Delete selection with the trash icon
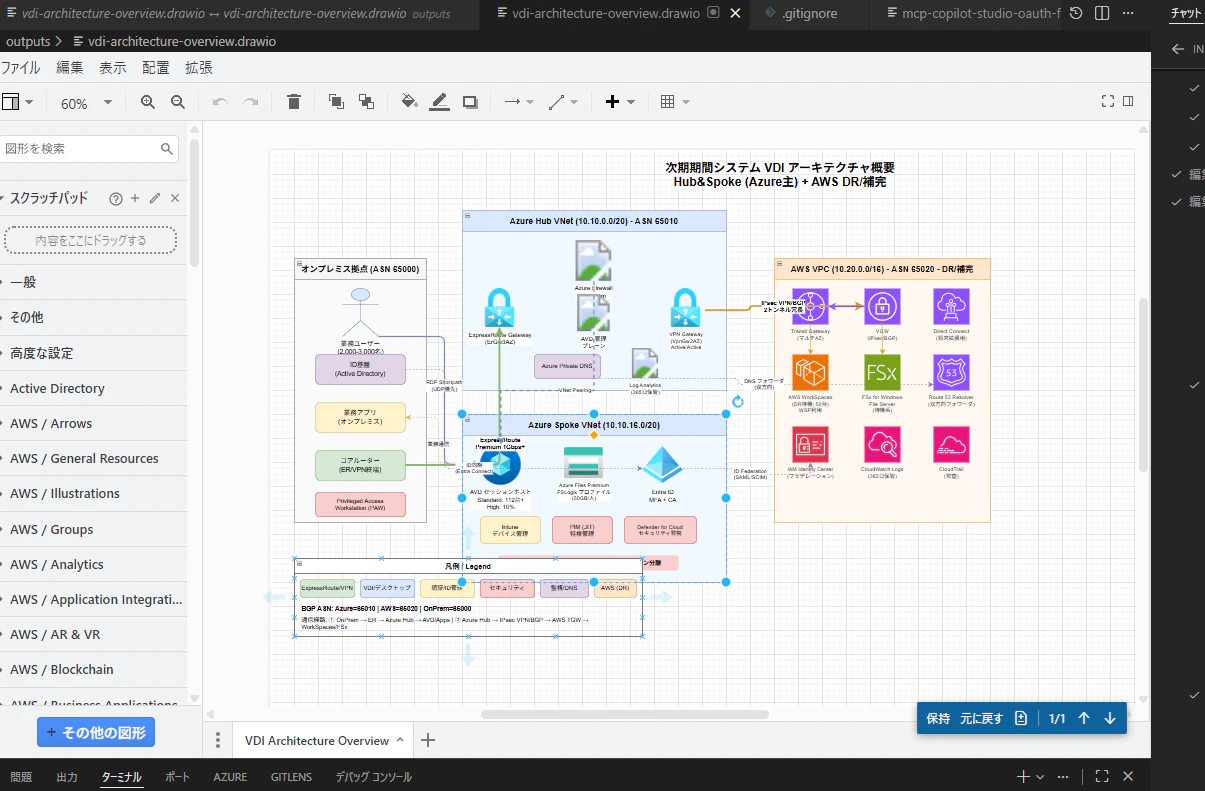The image size is (1205, 791). (x=293, y=102)
